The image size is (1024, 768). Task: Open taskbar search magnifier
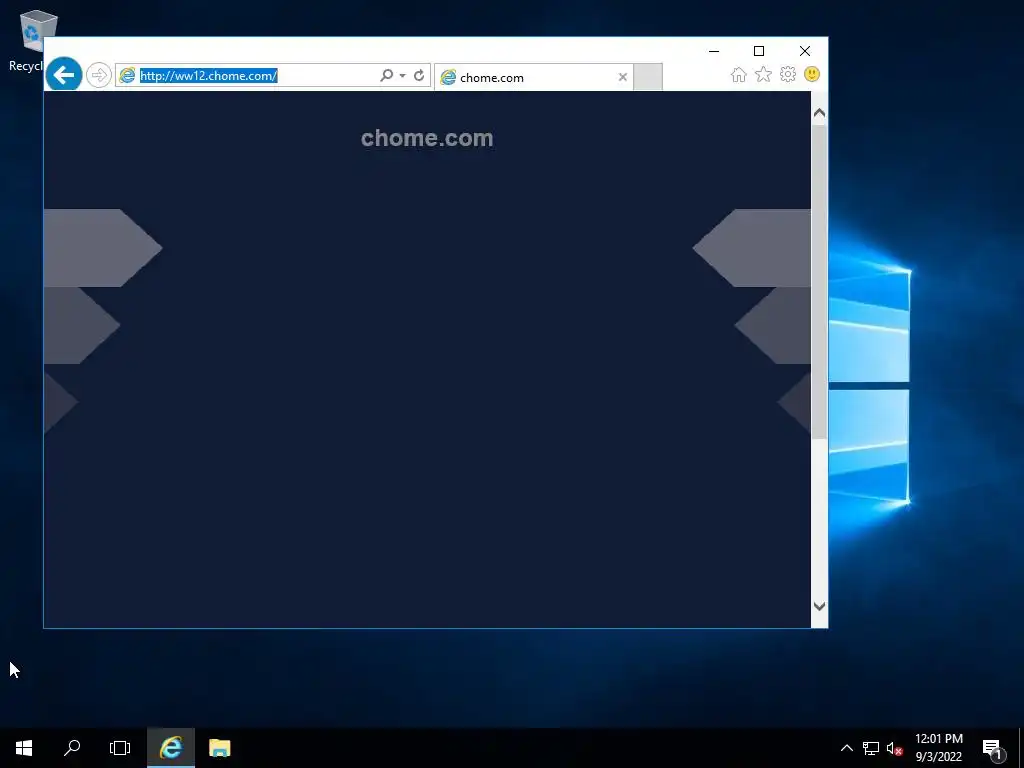72,748
